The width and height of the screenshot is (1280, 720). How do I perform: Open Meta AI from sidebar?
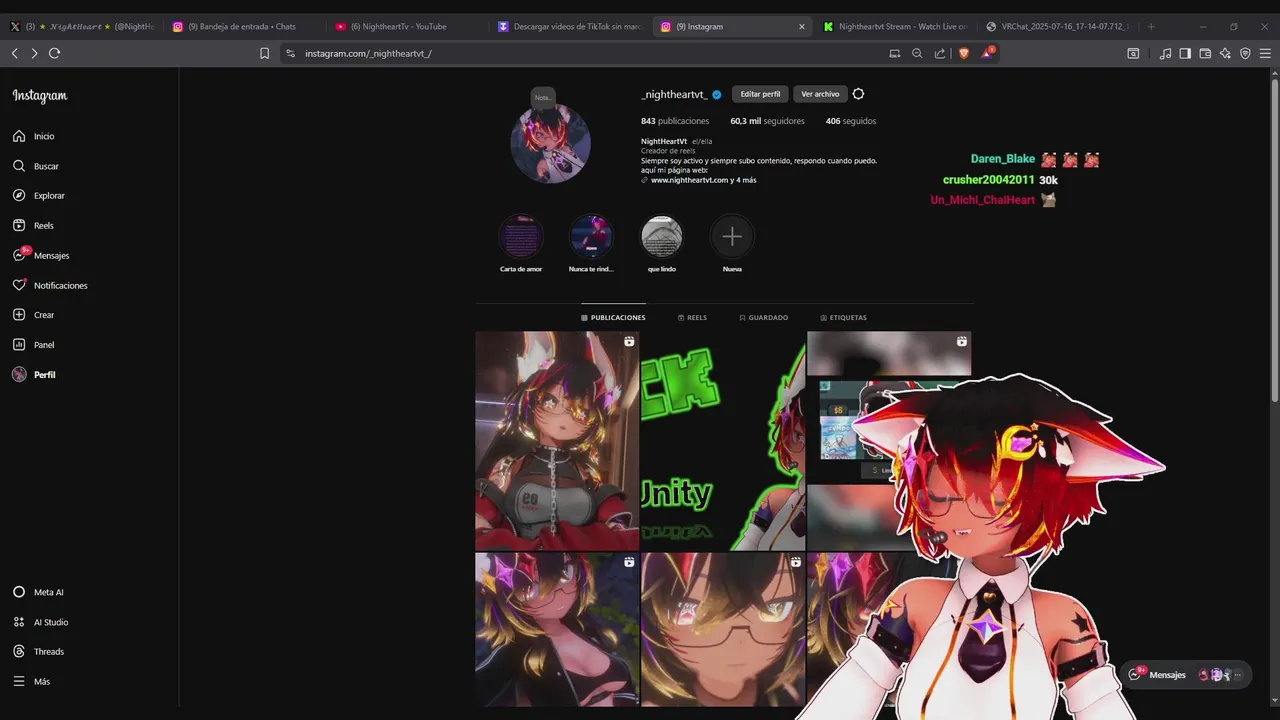click(38, 592)
